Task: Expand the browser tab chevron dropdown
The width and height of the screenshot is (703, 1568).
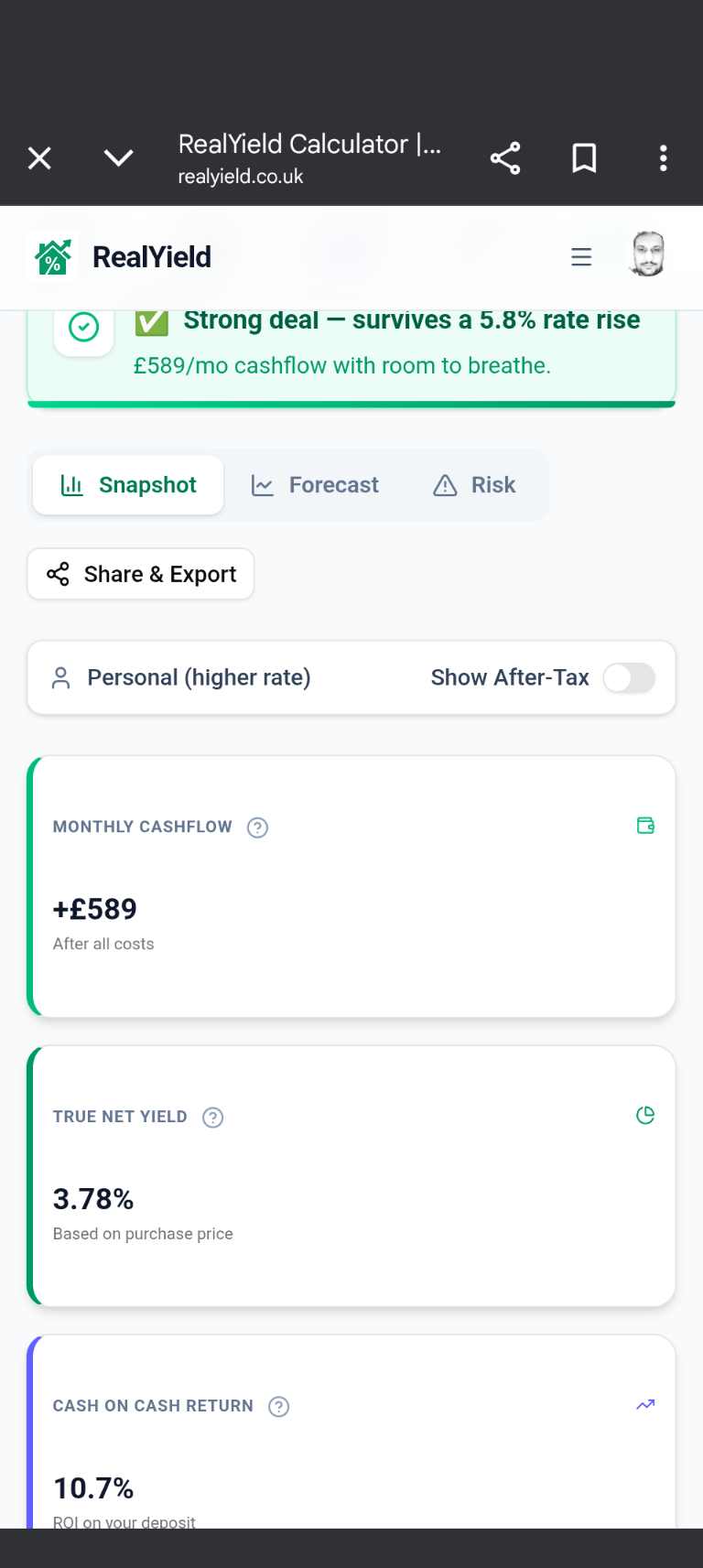Action: pyautogui.click(x=119, y=158)
